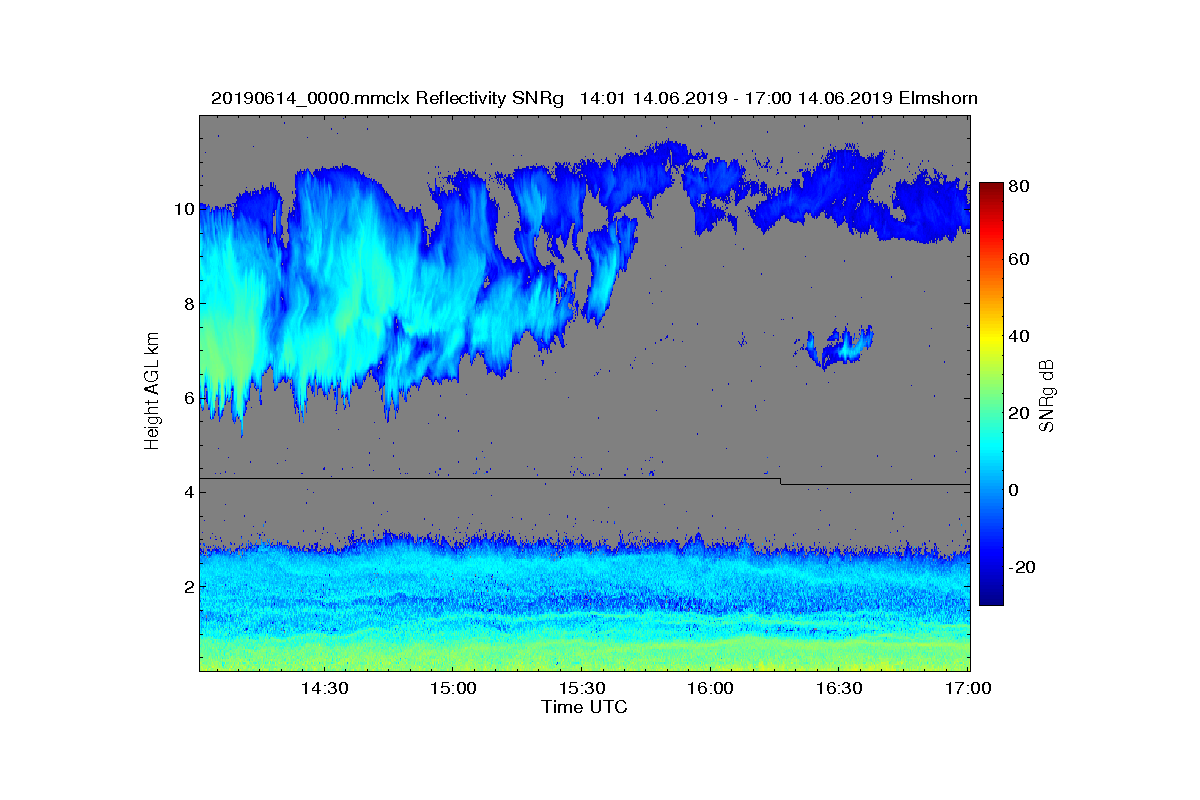Click the plot title mentioning Elmshorn
1200x800 pixels.
coord(594,98)
